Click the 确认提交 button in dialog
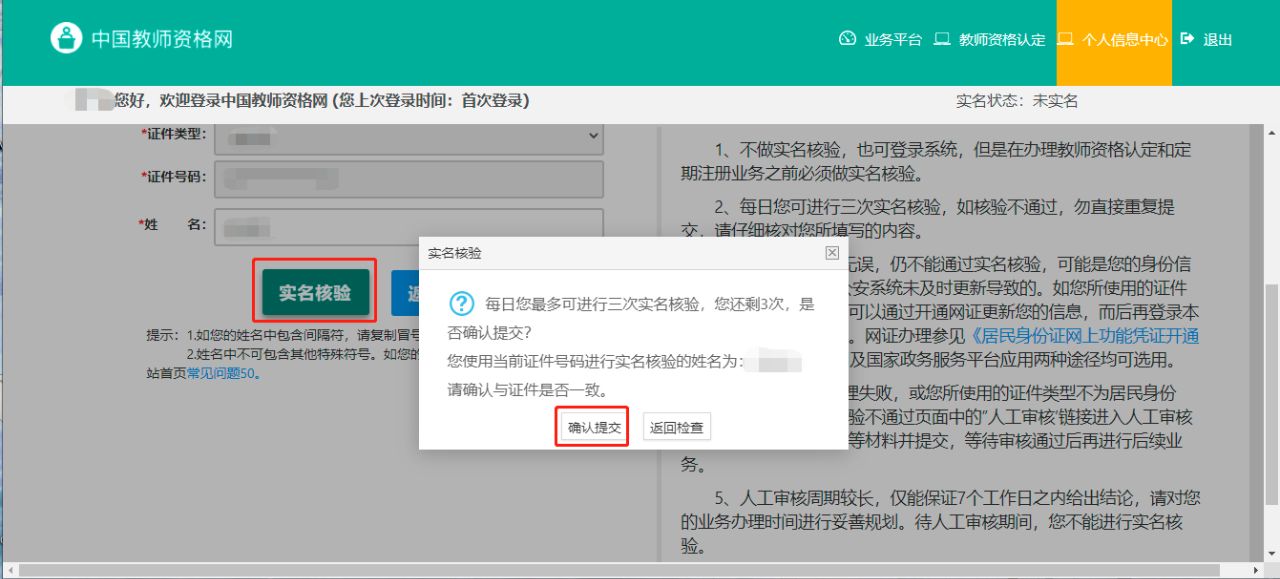1280x579 pixels. click(x=591, y=426)
